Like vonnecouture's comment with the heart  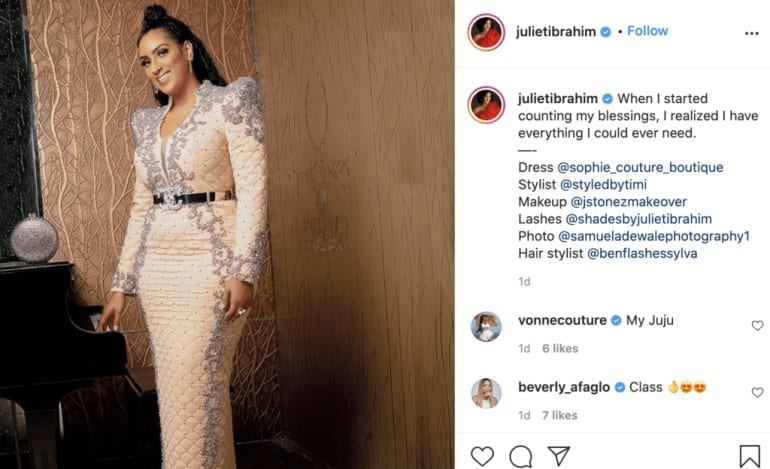tap(757, 326)
